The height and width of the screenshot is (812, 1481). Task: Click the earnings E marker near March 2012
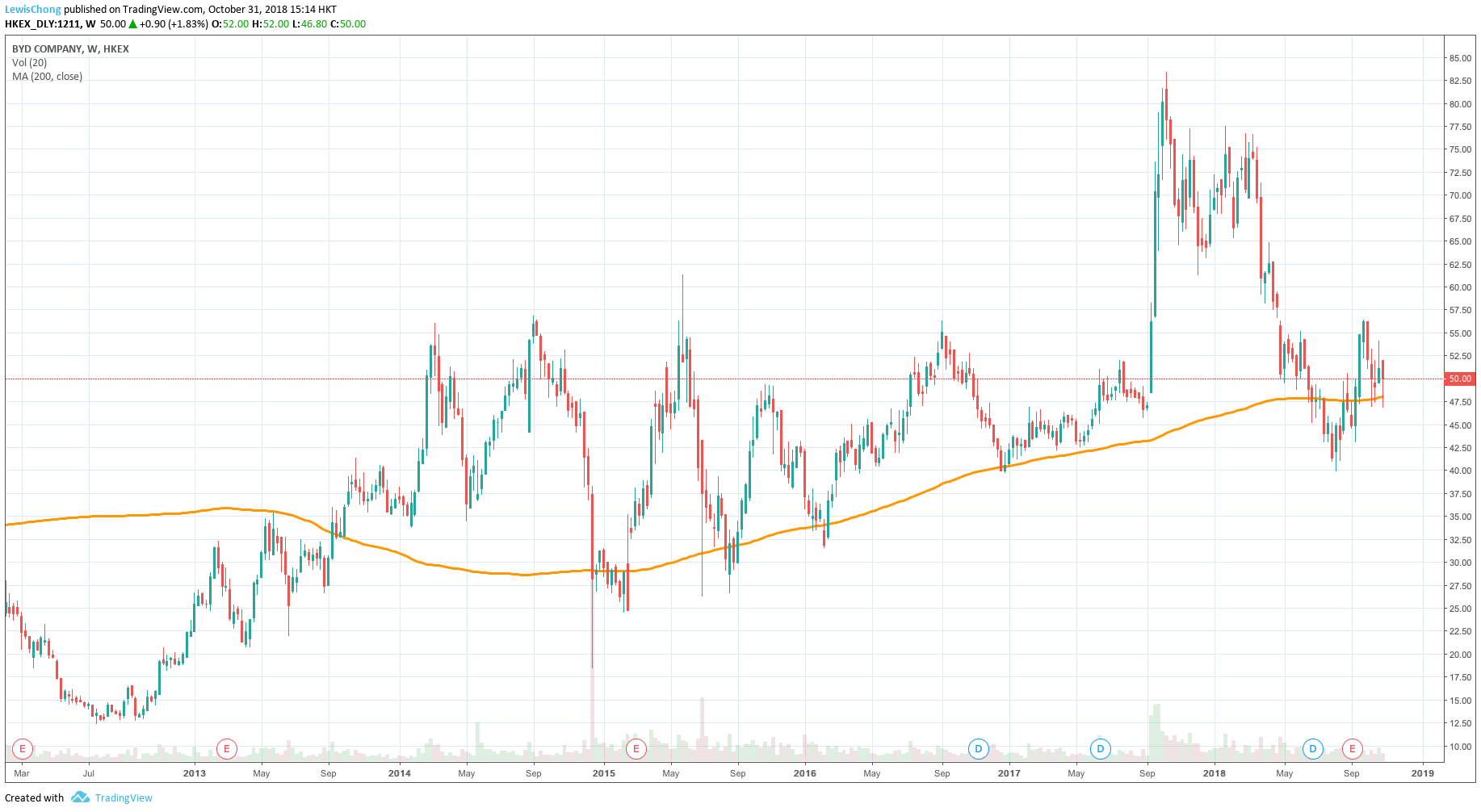coord(23,749)
